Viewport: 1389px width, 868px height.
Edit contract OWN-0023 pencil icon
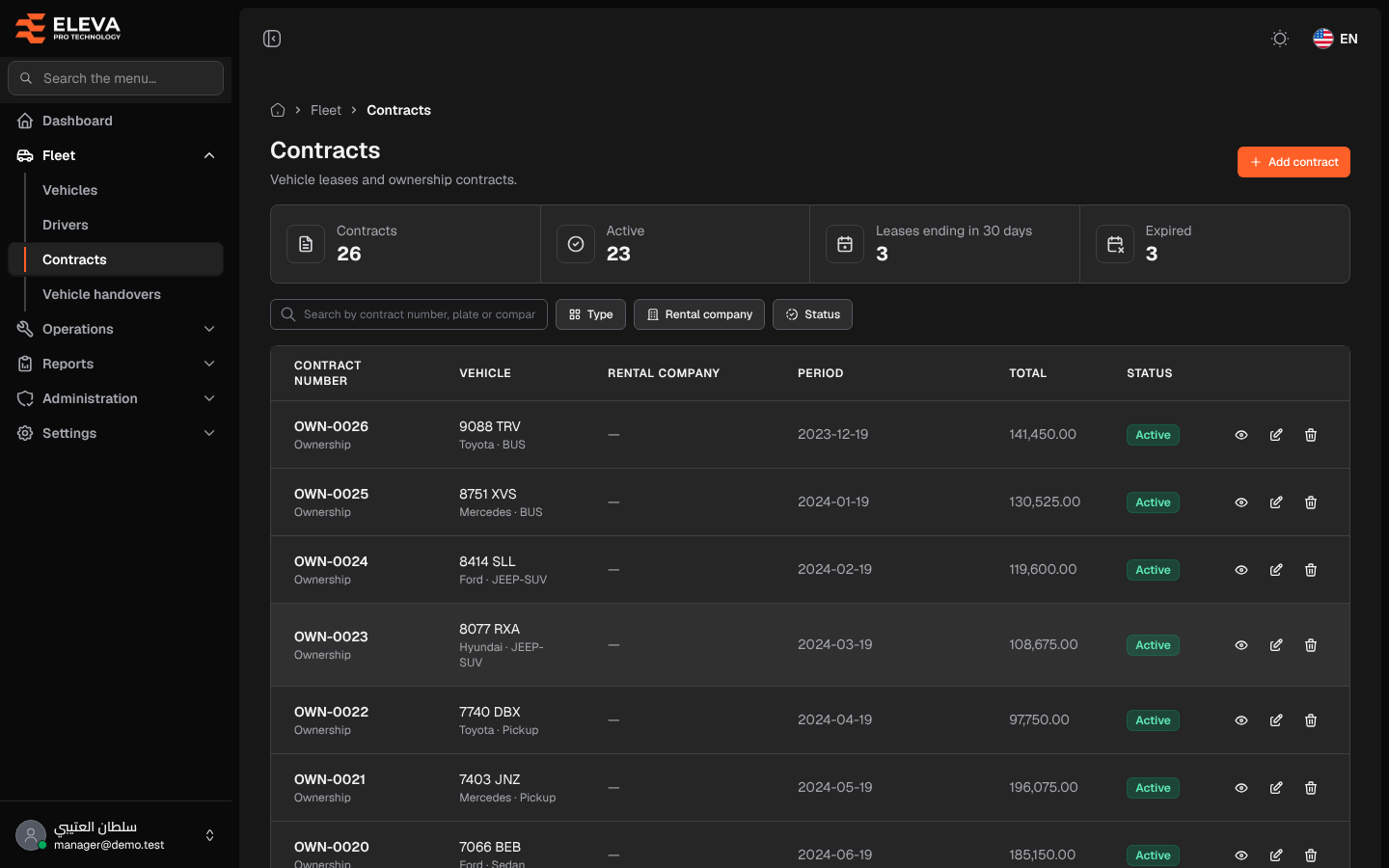tap(1276, 645)
